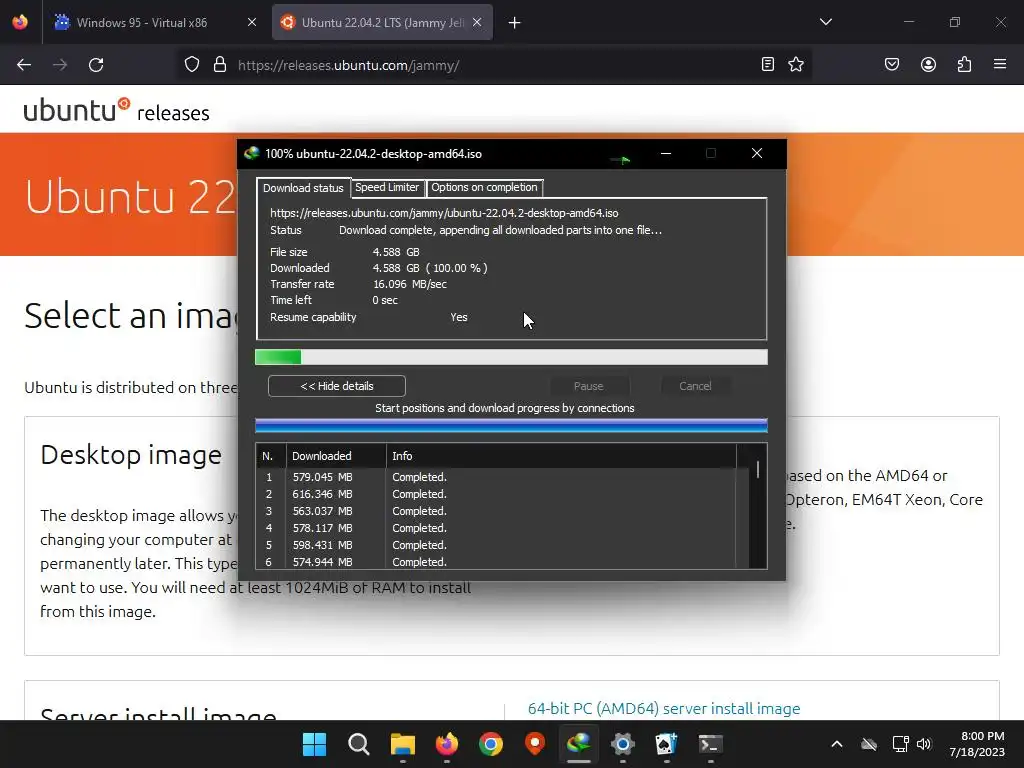The height and width of the screenshot is (768, 1024).
Task: Open the Speed Limiter tab
Action: point(387,187)
